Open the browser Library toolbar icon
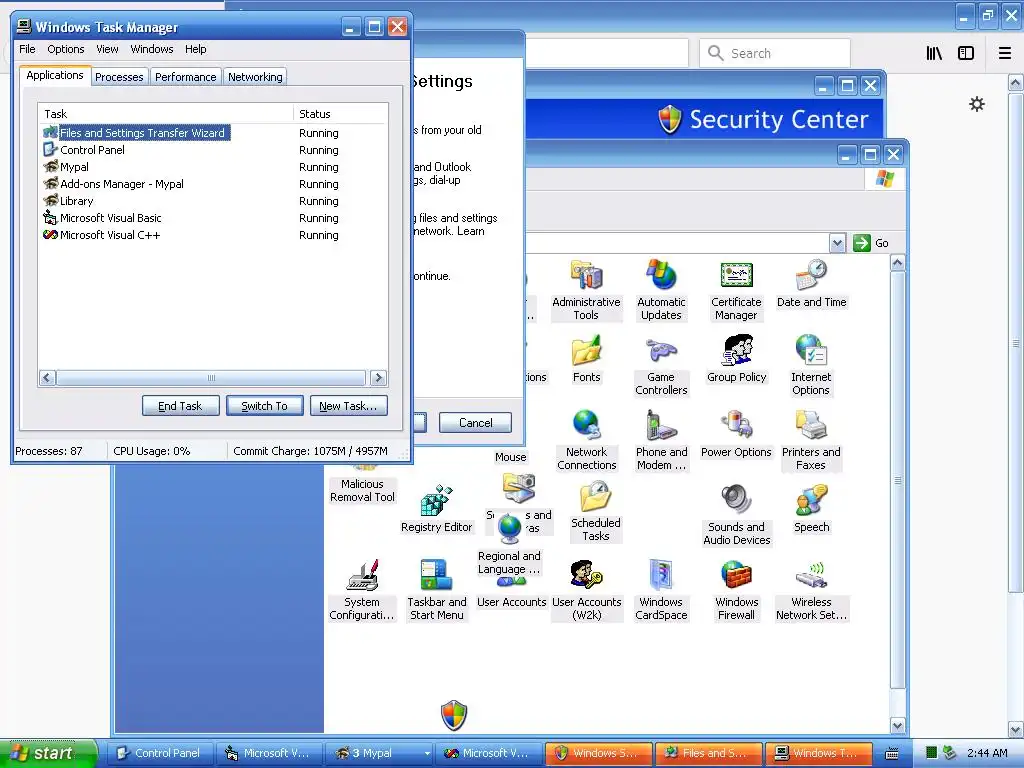 point(934,54)
